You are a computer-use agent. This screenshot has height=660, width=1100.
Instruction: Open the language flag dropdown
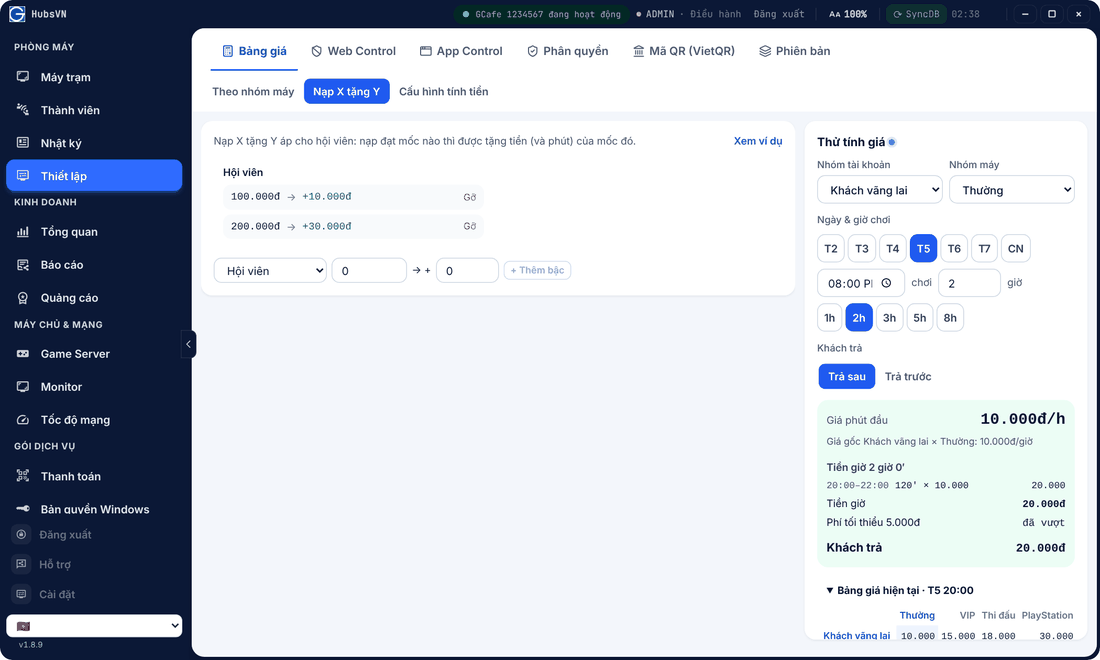(94, 626)
